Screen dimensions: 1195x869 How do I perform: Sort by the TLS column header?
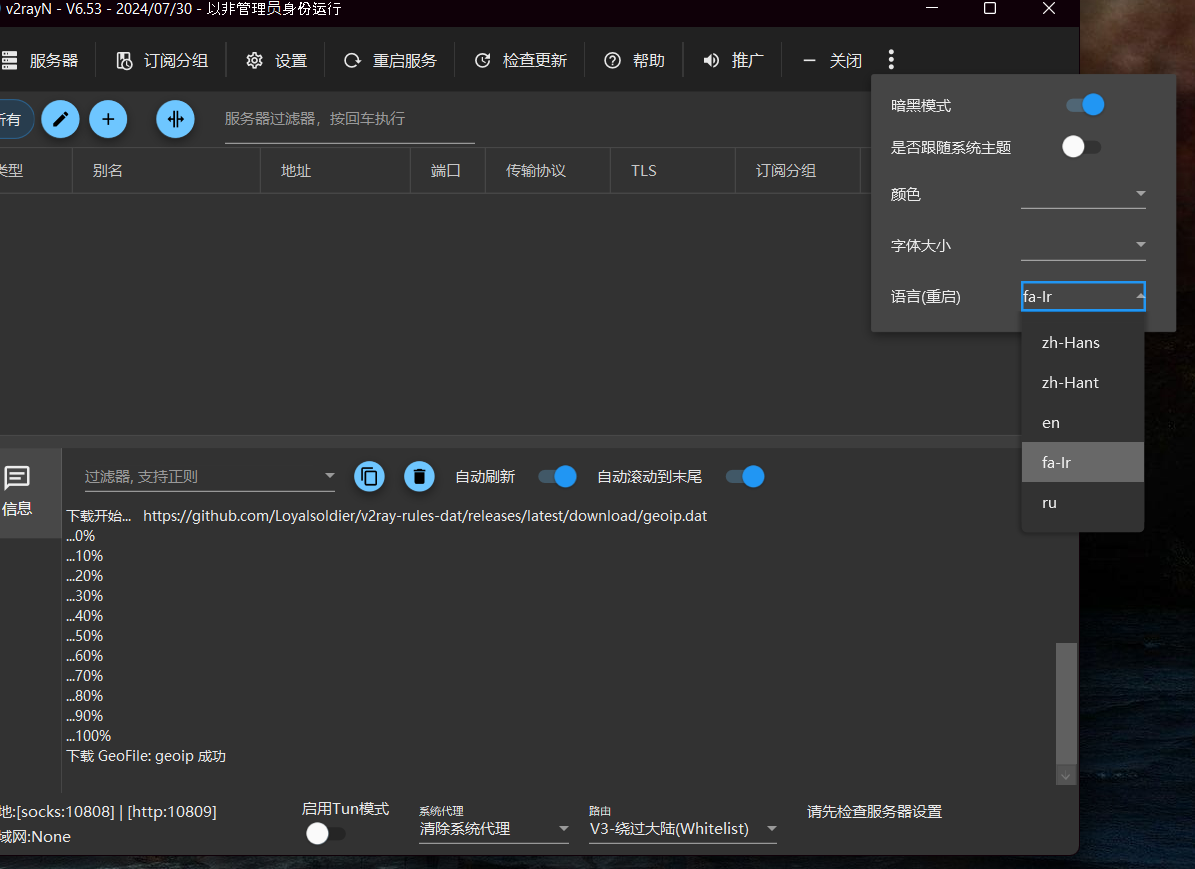click(673, 171)
